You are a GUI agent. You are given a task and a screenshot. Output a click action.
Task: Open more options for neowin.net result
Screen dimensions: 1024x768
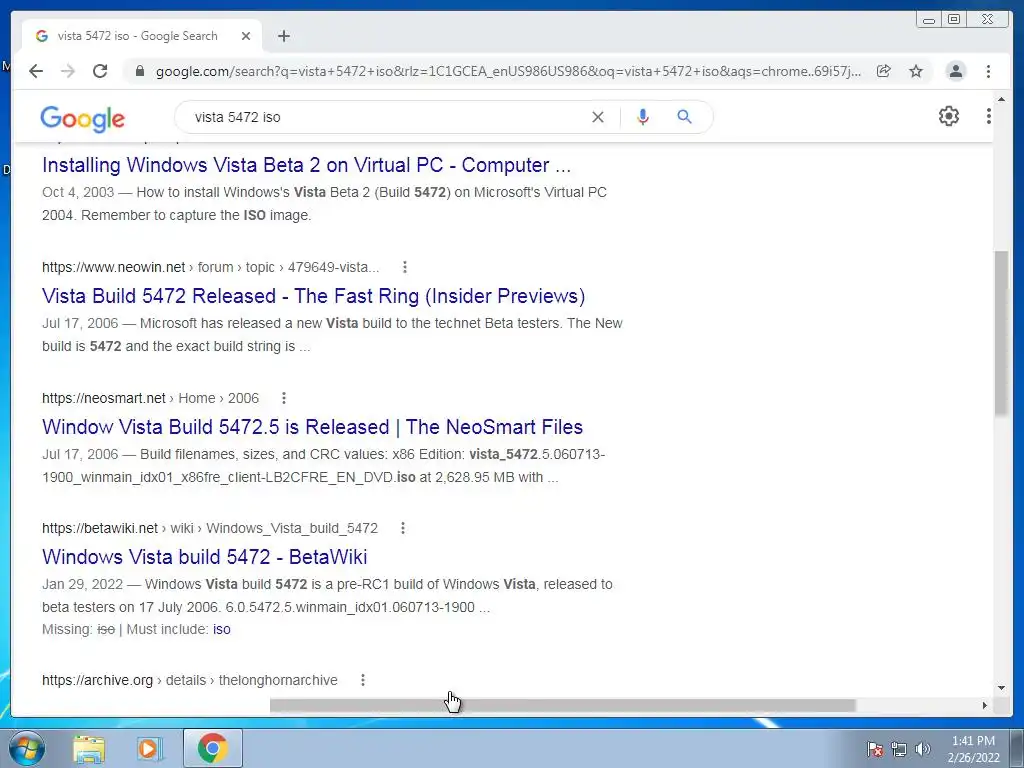[405, 267]
